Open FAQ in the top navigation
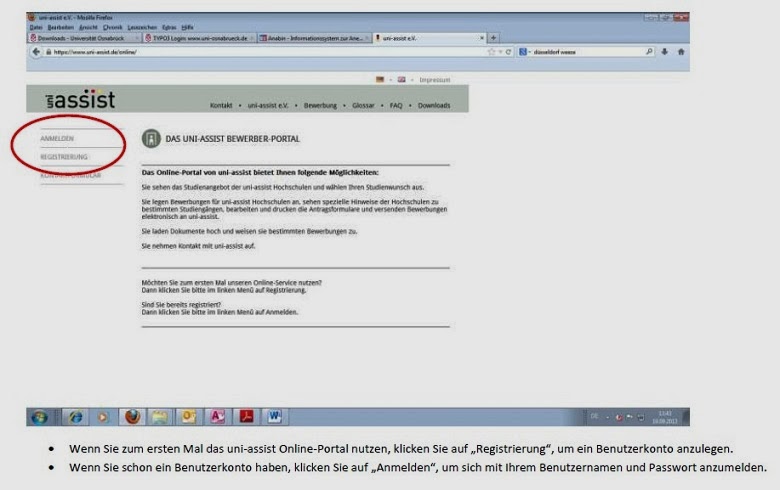Screen dimensions: 780x490 [396, 105]
